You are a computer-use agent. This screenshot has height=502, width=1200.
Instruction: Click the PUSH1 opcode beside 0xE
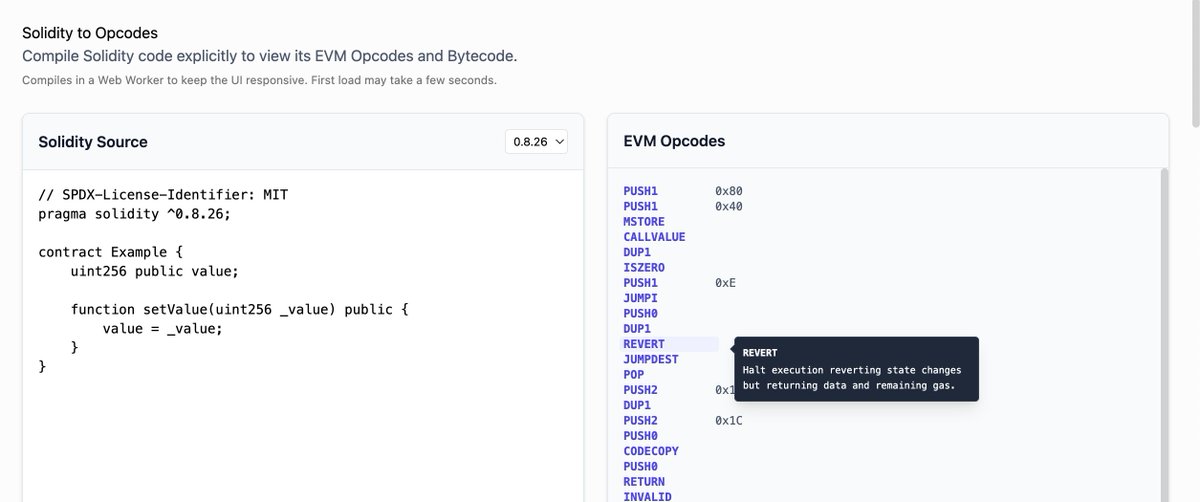[x=640, y=283]
